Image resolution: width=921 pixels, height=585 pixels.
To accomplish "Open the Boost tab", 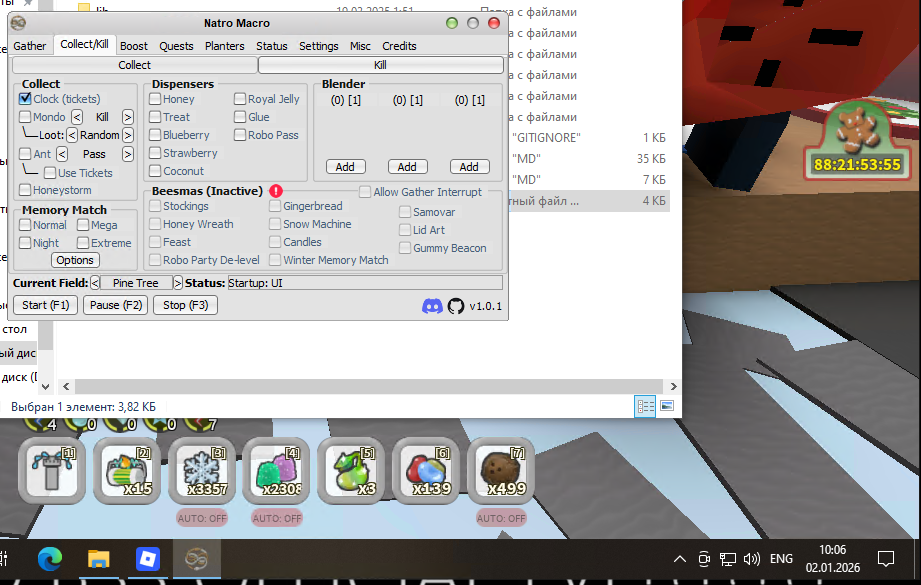I will [x=134, y=46].
